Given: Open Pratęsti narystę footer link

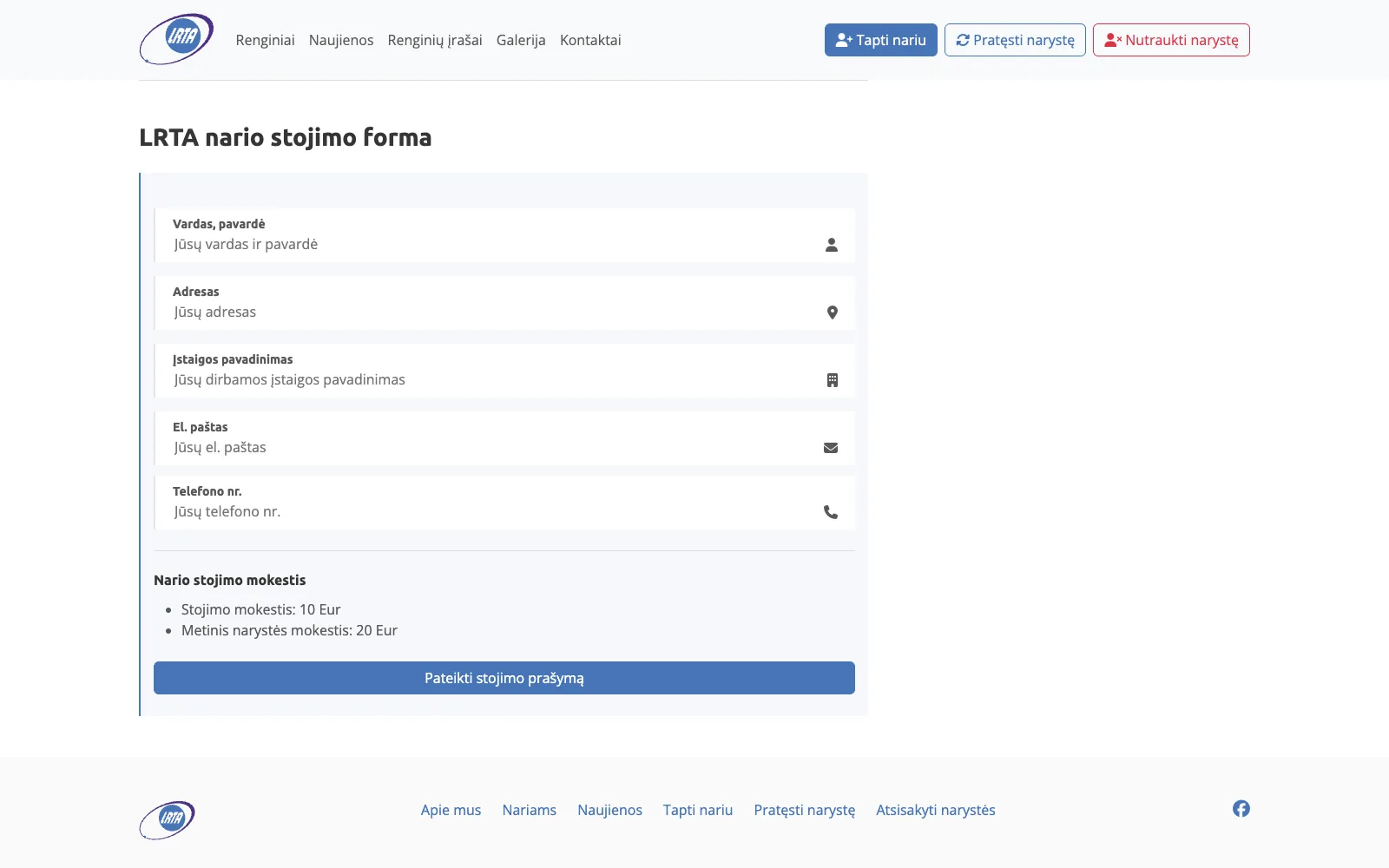Looking at the screenshot, I should coord(805,810).
